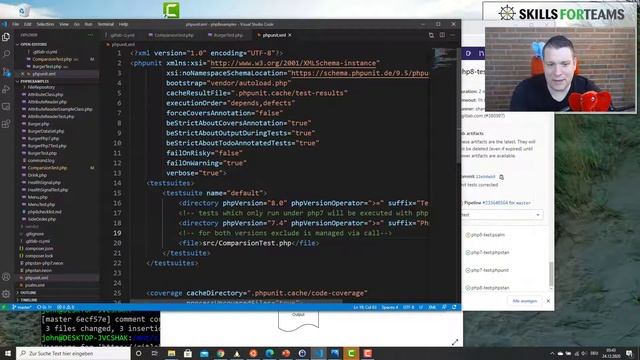Open the Extensions view
This screenshot has height=360, width=640.
(6, 124)
